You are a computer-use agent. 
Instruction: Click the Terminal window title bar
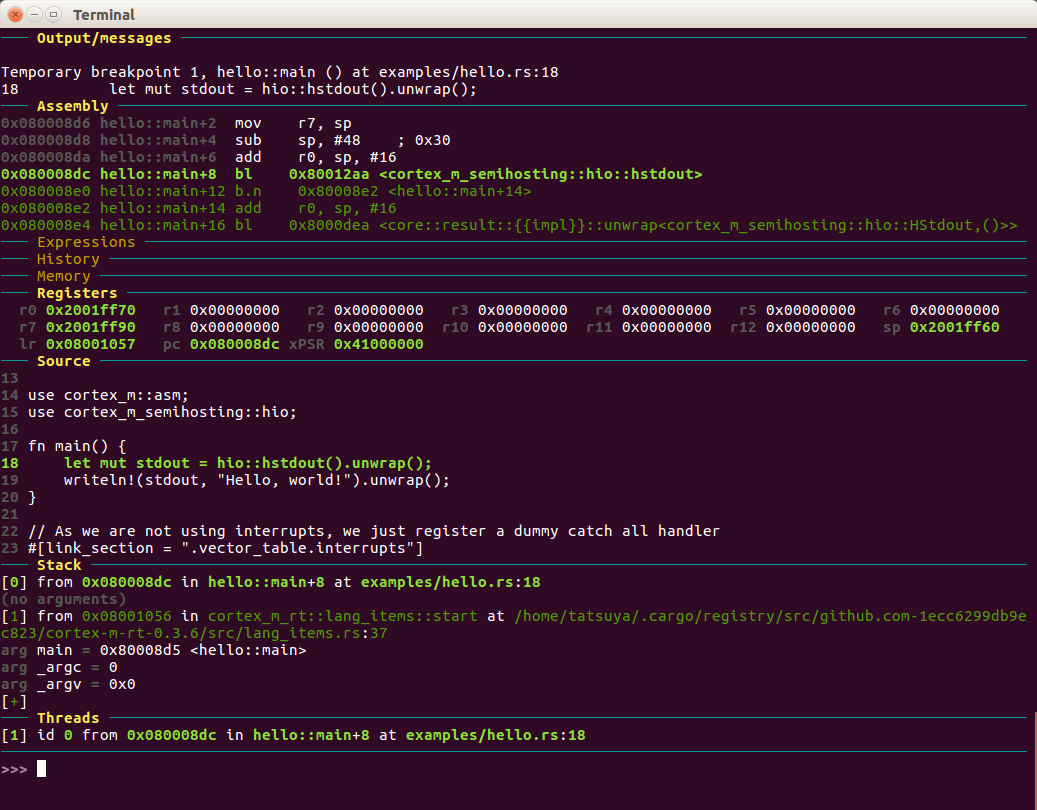click(x=104, y=14)
